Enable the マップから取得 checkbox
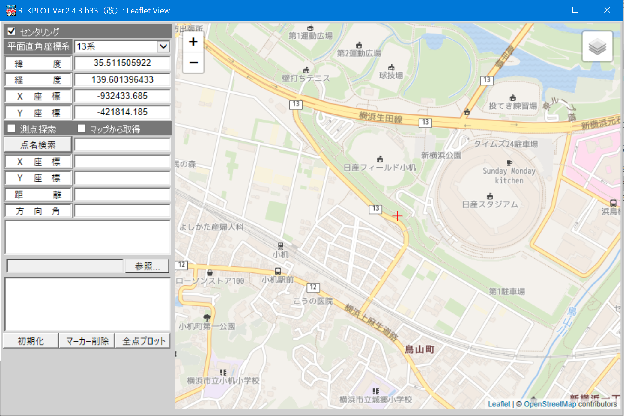Viewport: 624px width, 416px height. pyautogui.click(x=82, y=128)
